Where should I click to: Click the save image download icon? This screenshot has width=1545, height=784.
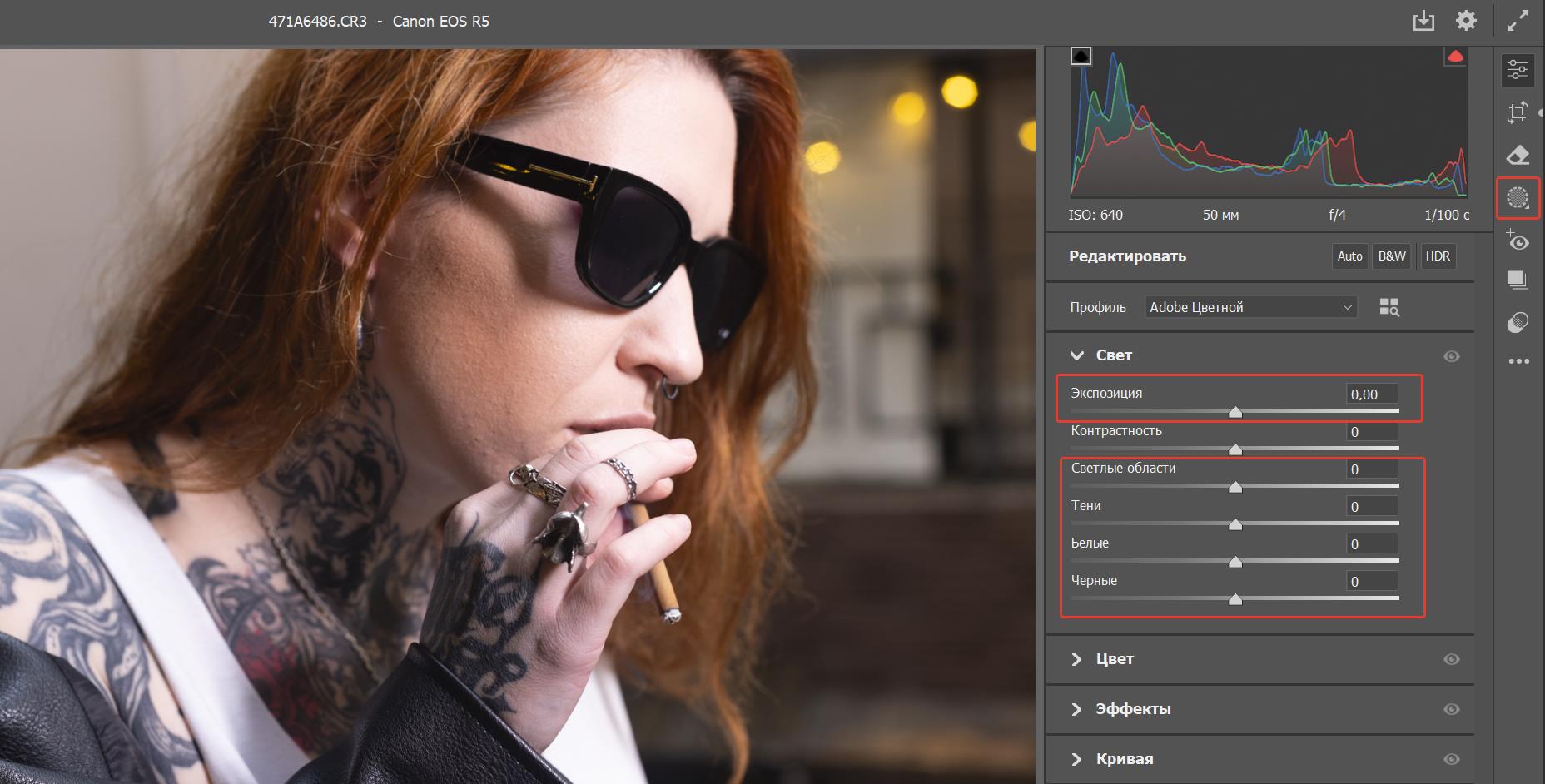click(x=1423, y=21)
